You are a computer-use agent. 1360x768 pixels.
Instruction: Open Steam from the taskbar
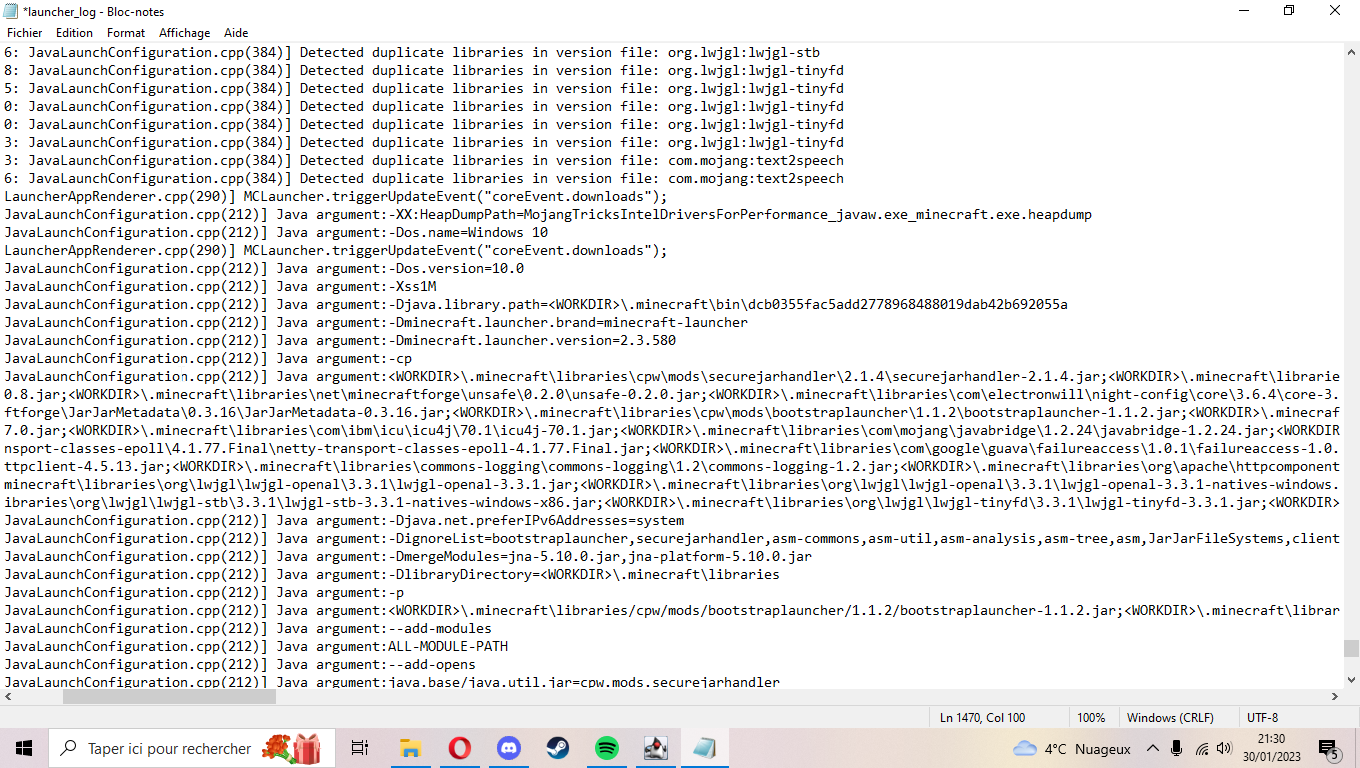(557, 748)
